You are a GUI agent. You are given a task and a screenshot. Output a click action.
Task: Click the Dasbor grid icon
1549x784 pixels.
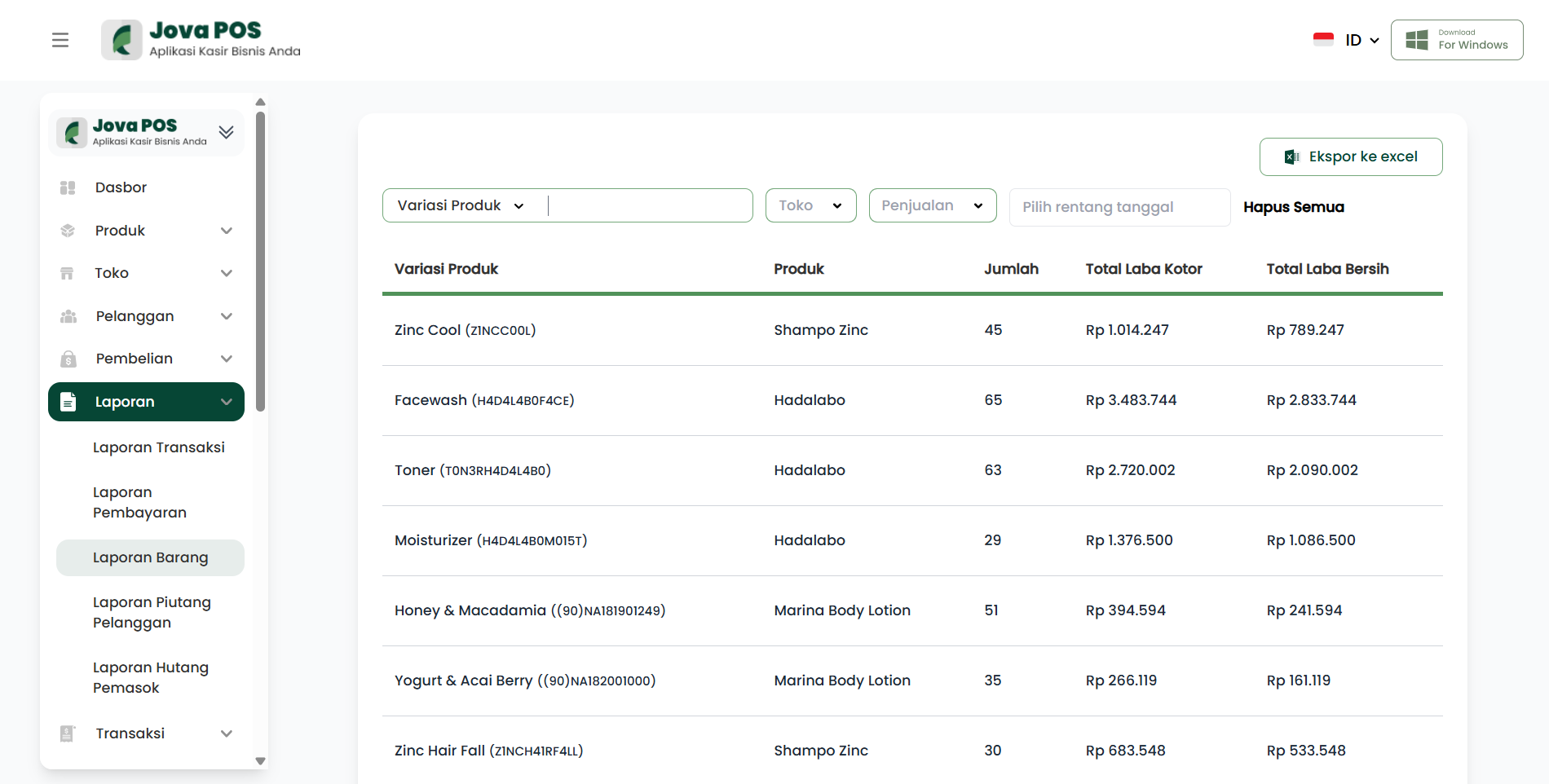[68, 188]
